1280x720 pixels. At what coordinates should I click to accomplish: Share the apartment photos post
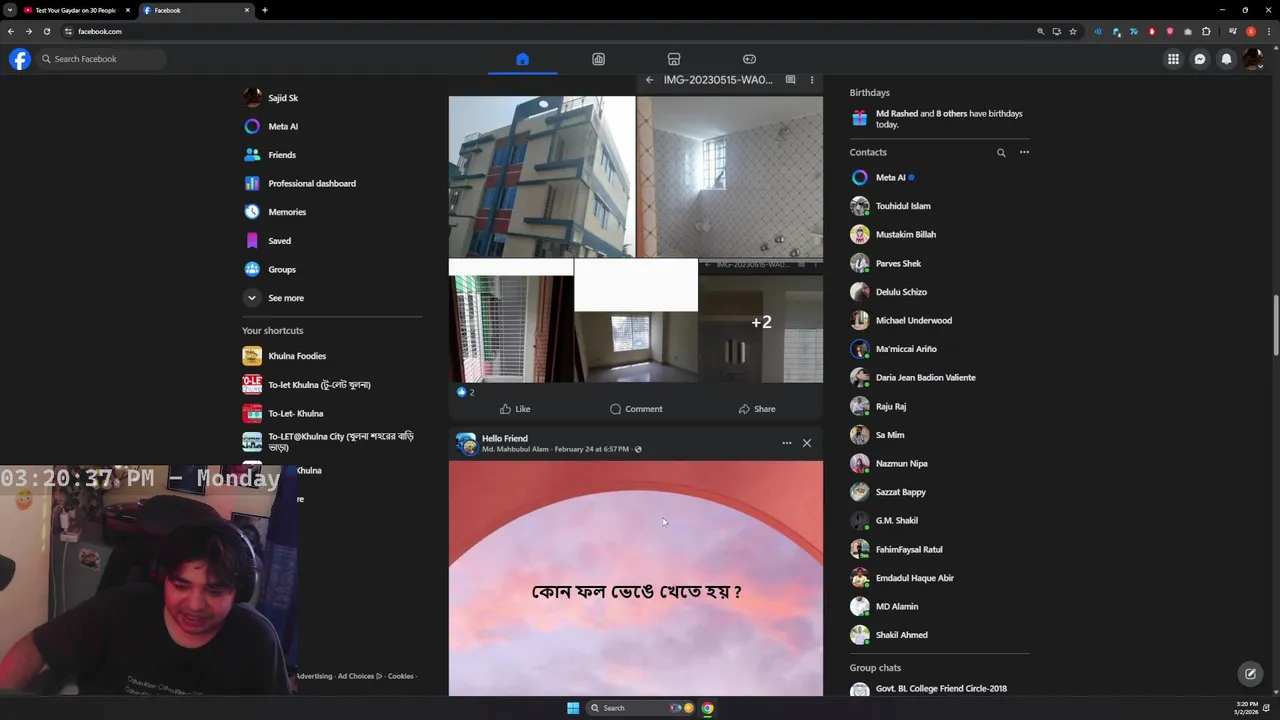tap(757, 409)
